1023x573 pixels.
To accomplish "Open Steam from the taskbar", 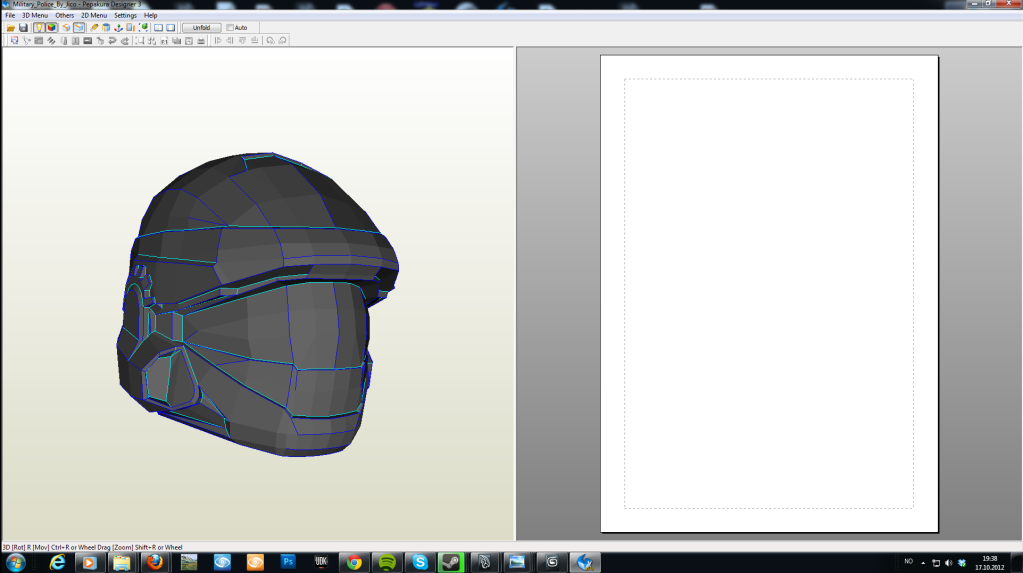I will pyautogui.click(x=451, y=562).
